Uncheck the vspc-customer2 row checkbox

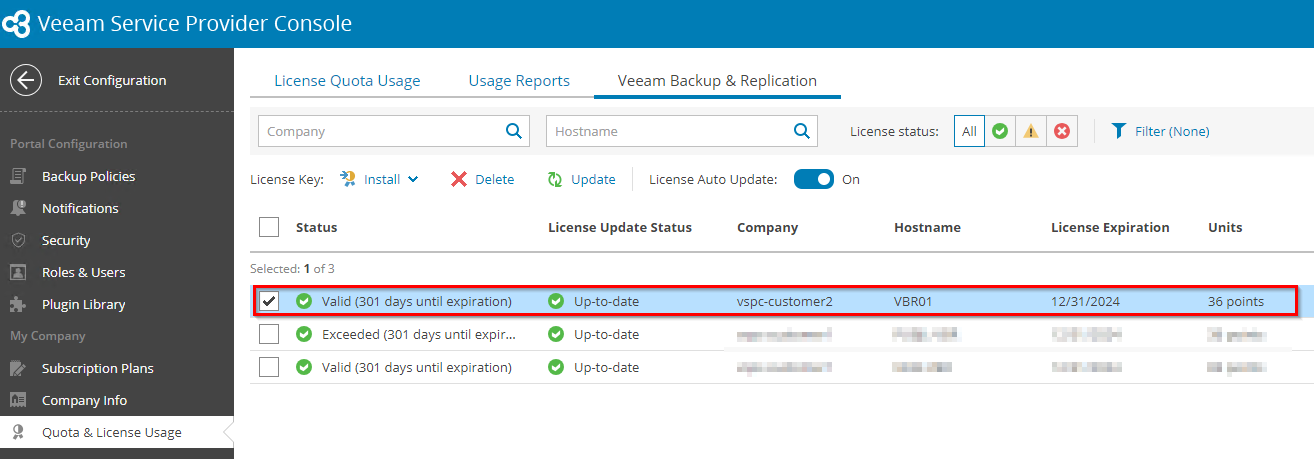[x=269, y=301]
